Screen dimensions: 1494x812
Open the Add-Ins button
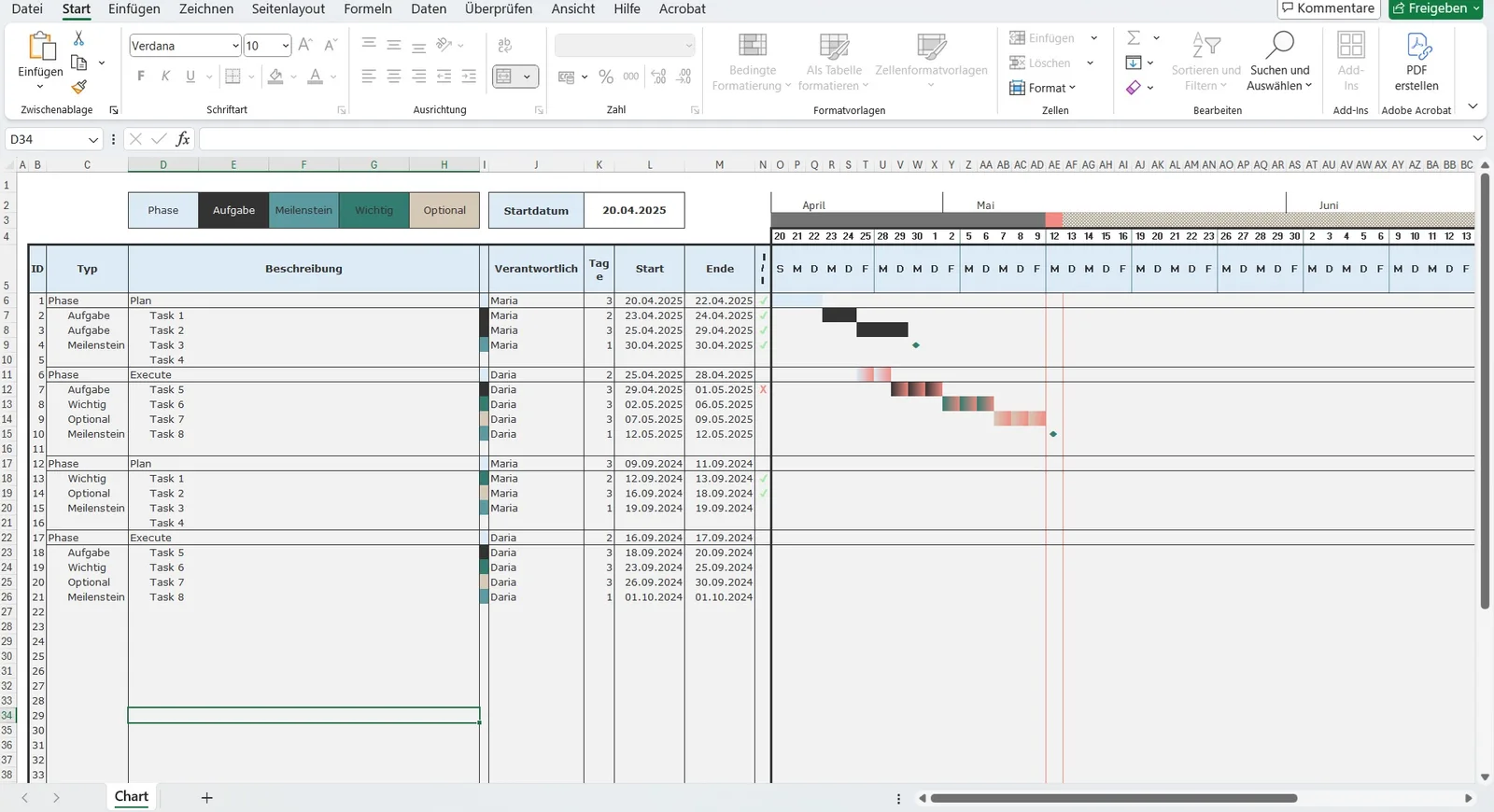(1350, 61)
